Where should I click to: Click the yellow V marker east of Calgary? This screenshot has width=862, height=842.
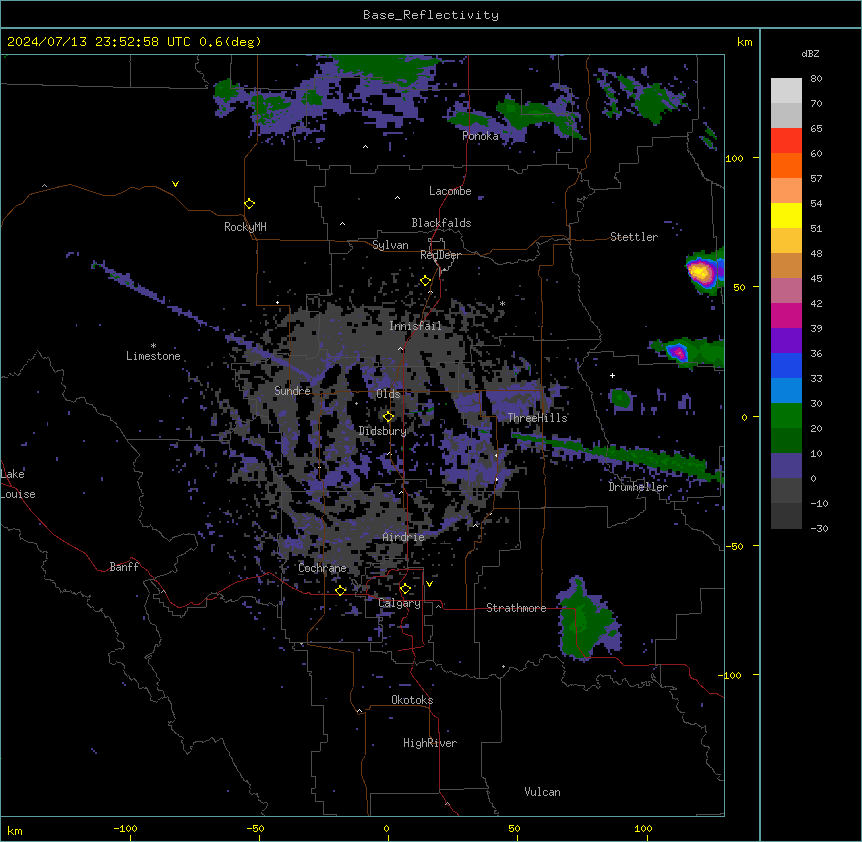coord(429,584)
